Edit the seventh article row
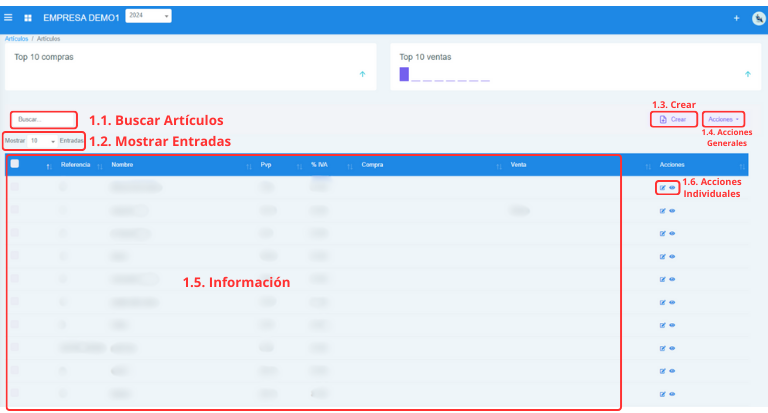This screenshot has width=768, height=413. 663,325
